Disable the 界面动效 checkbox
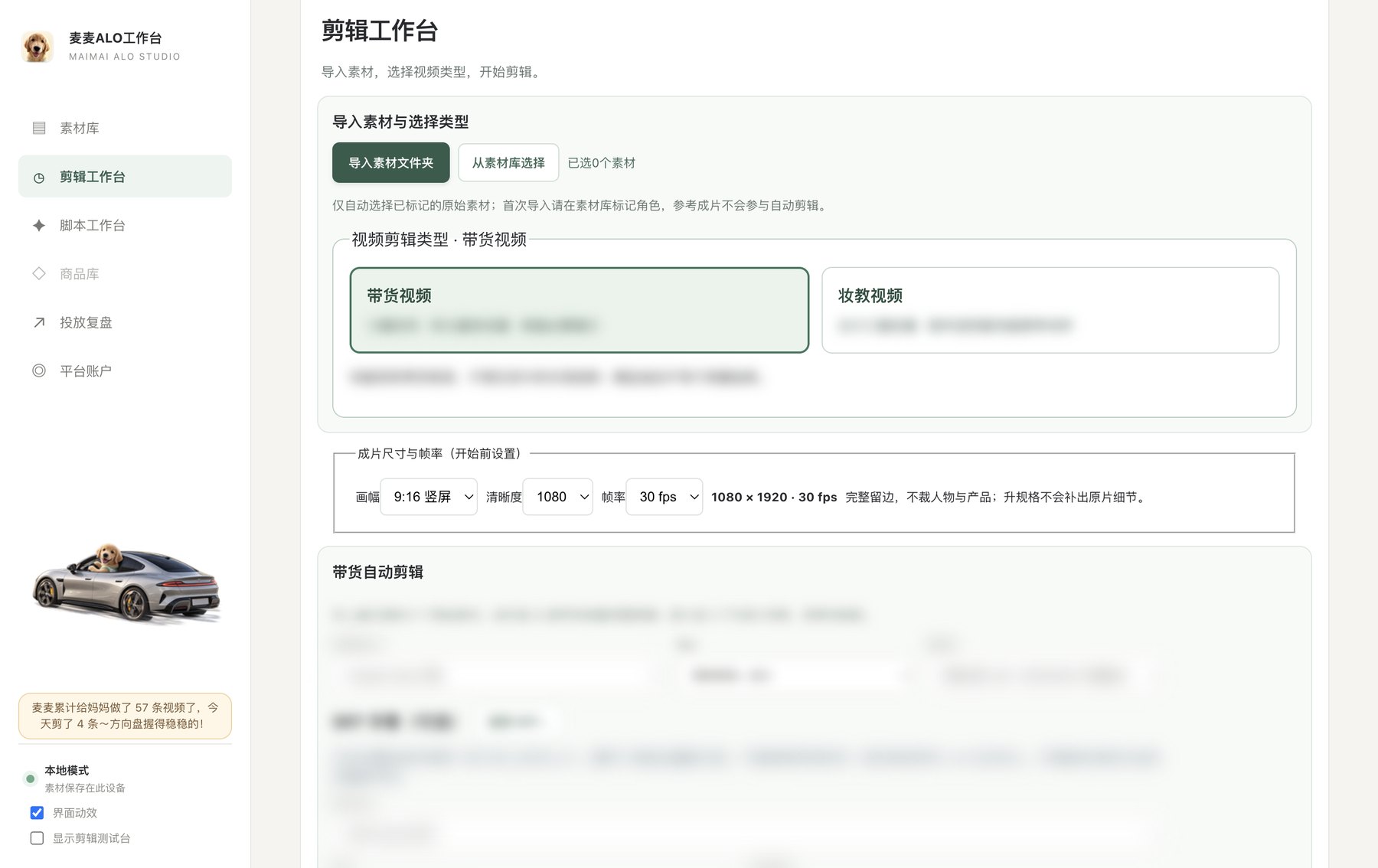The height and width of the screenshot is (868, 1378). 37,813
